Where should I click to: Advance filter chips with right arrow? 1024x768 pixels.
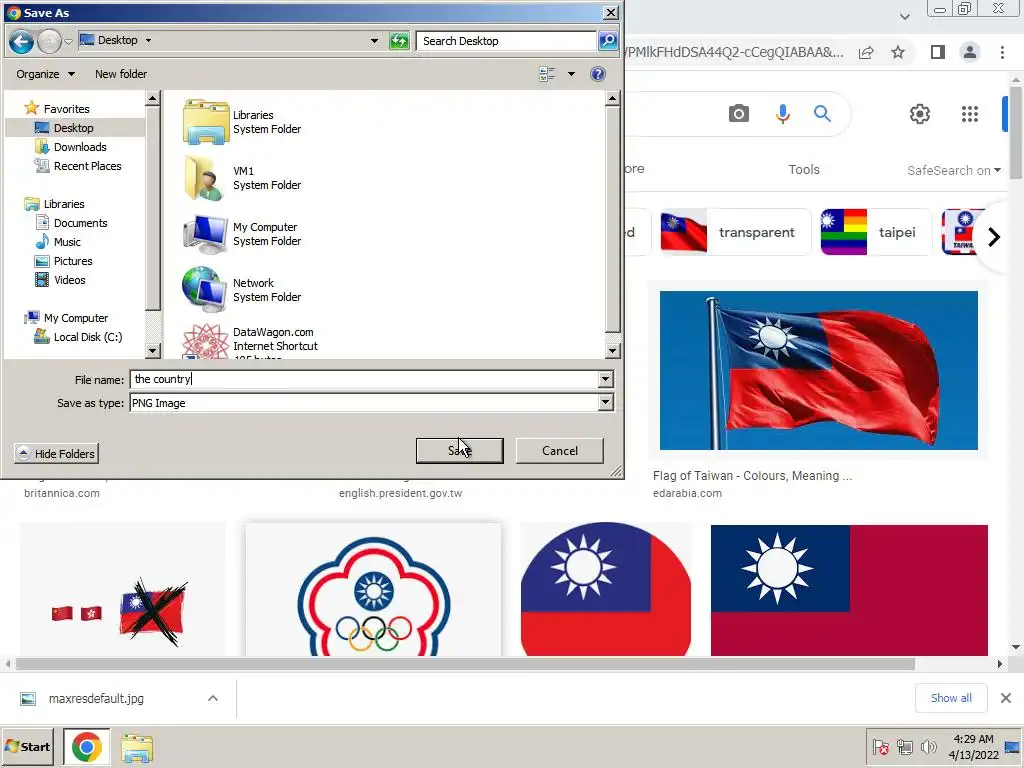point(994,236)
